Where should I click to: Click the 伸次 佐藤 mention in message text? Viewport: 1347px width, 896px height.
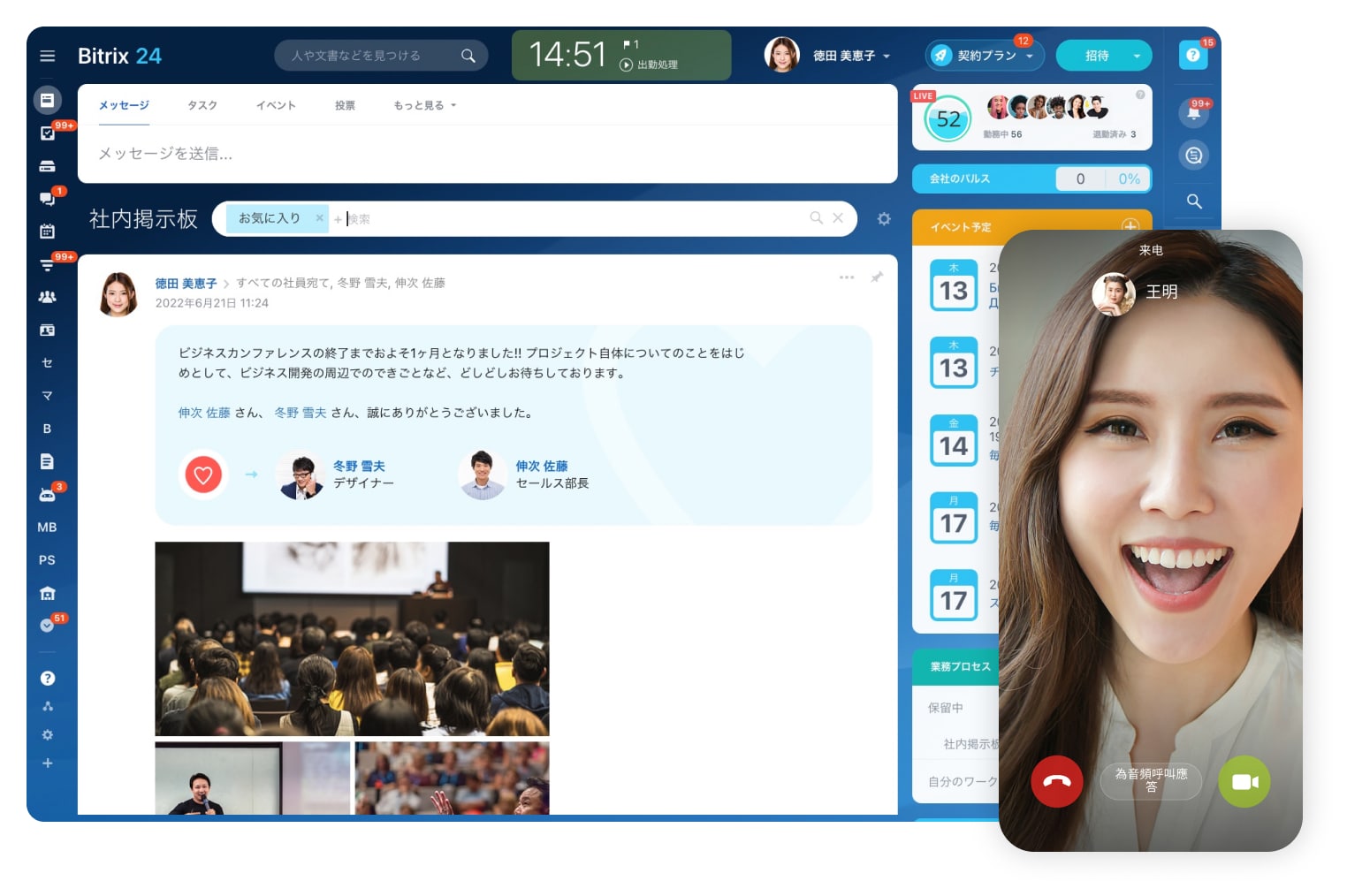[x=204, y=413]
